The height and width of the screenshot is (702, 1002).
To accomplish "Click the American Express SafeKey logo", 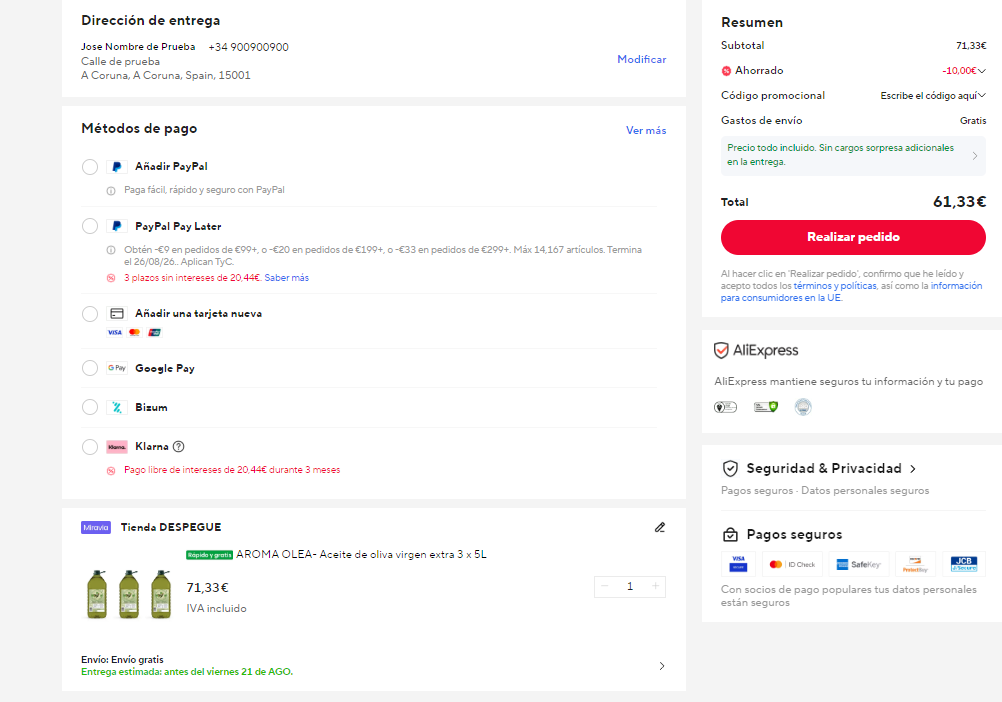I will pos(859,564).
